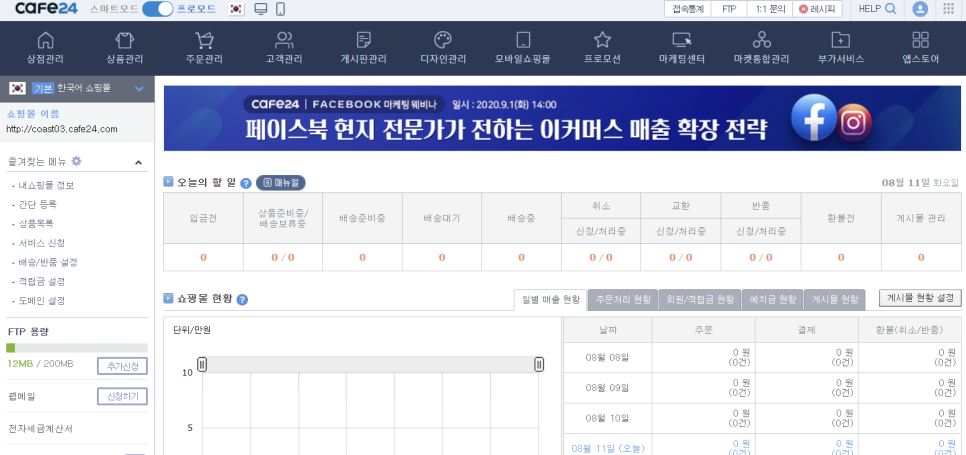Open 적립금 설정 favorite link
966x455 pixels.
[41, 281]
